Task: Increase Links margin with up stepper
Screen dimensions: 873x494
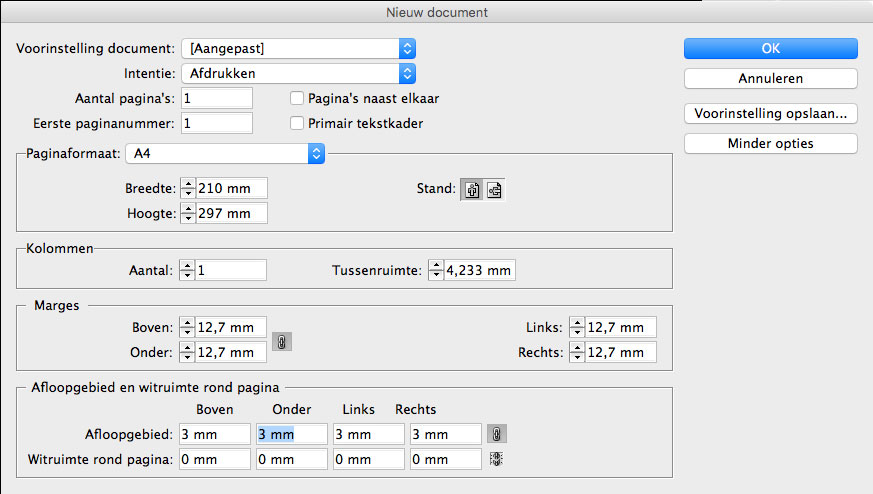Action: [x=577, y=322]
